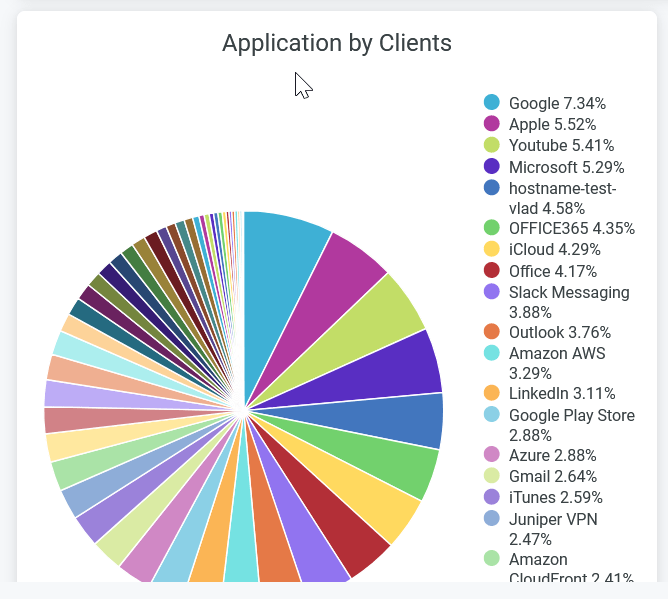Click the Office 4.17% legend color dot
Image resolution: width=668 pixels, height=599 pixels.
[492, 270]
